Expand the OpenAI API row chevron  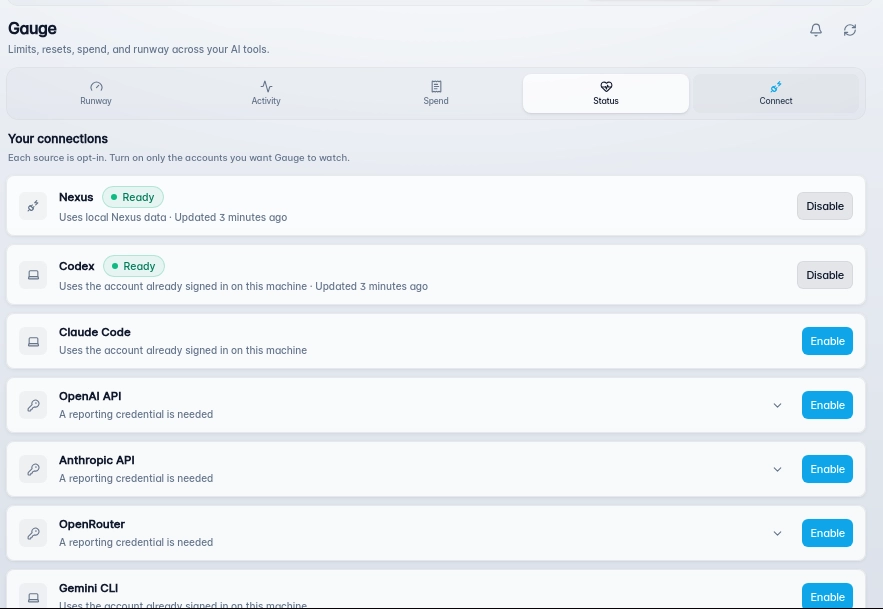click(x=777, y=405)
